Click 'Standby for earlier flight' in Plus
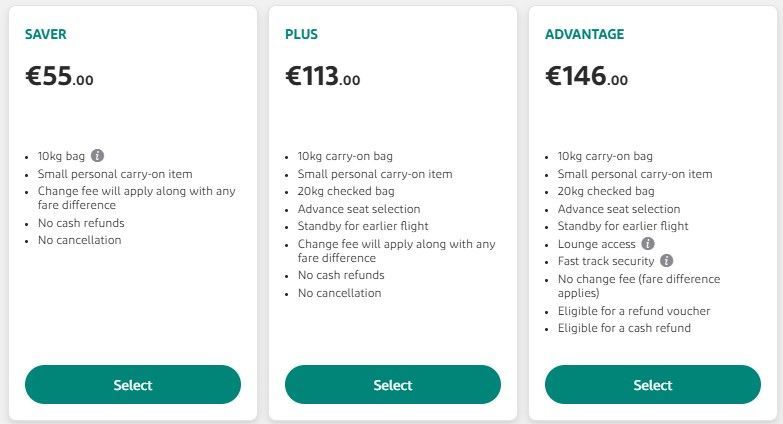The height and width of the screenshot is (424, 783). tap(363, 226)
